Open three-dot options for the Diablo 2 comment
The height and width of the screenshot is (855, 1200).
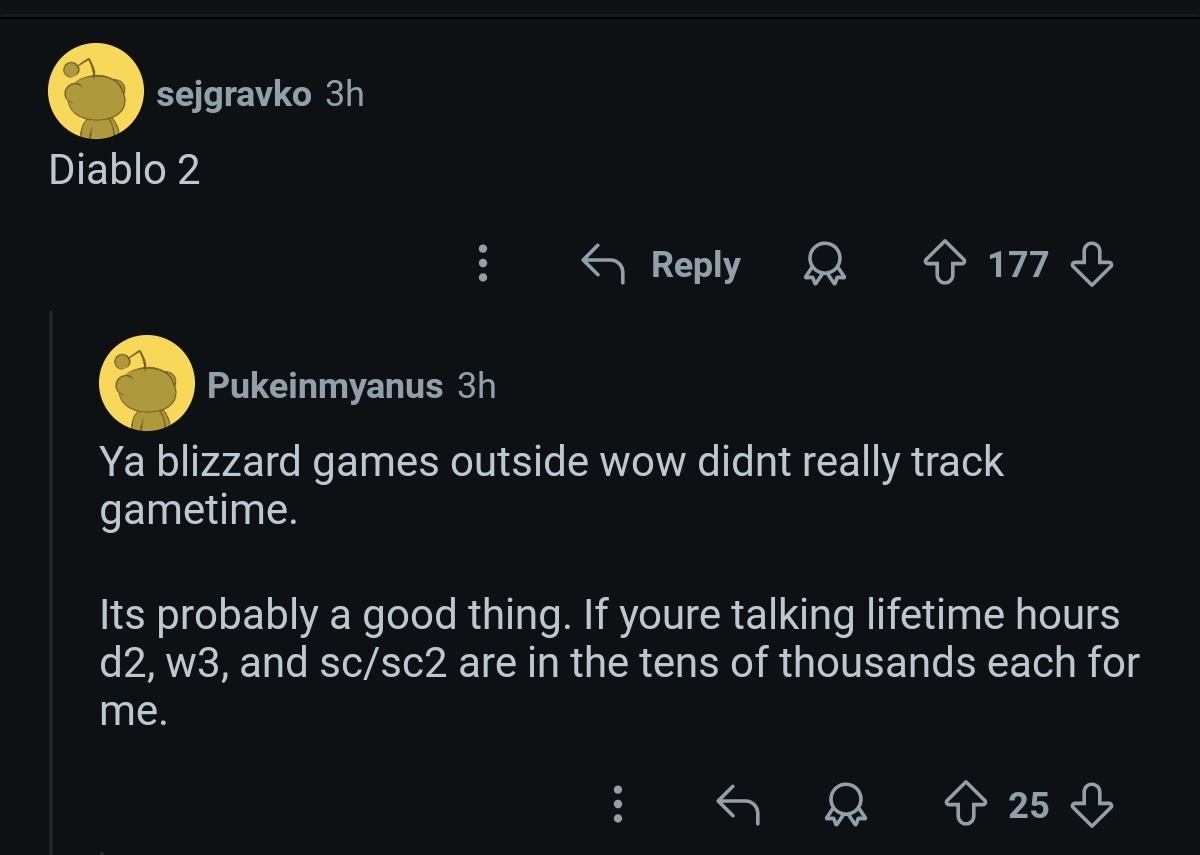tap(483, 264)
